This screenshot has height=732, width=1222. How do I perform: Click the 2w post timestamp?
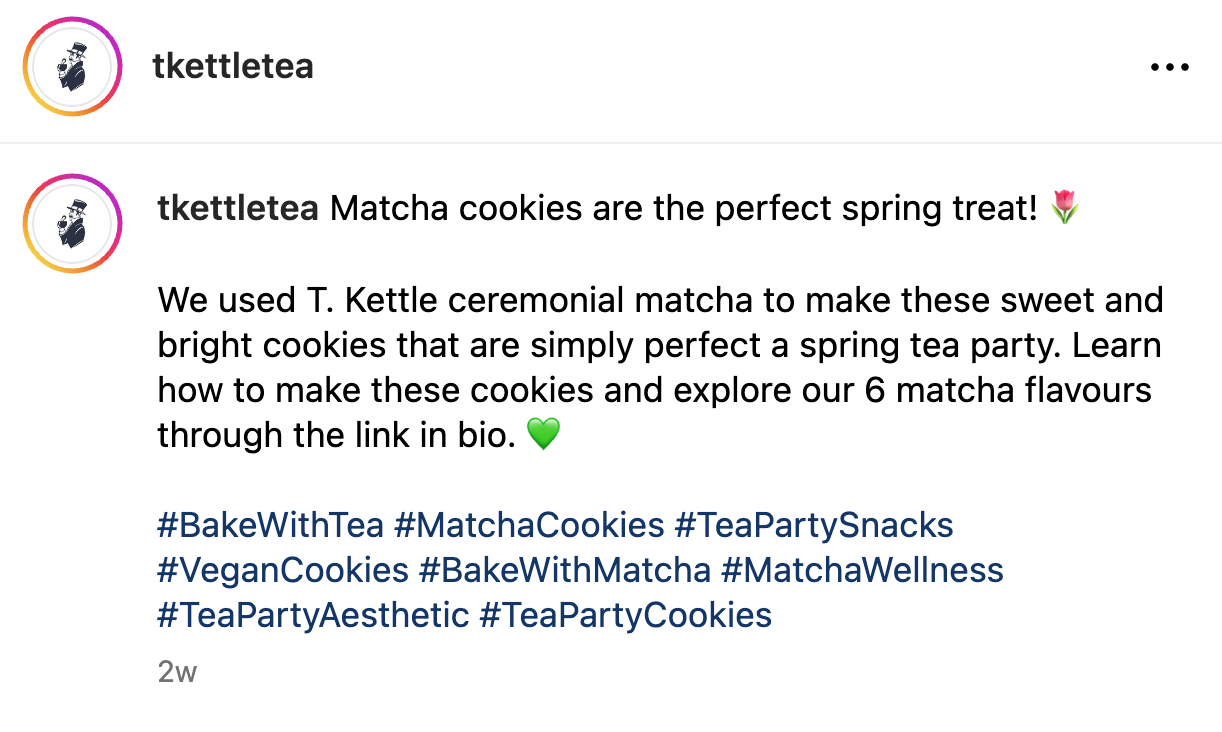click(177, 672)
